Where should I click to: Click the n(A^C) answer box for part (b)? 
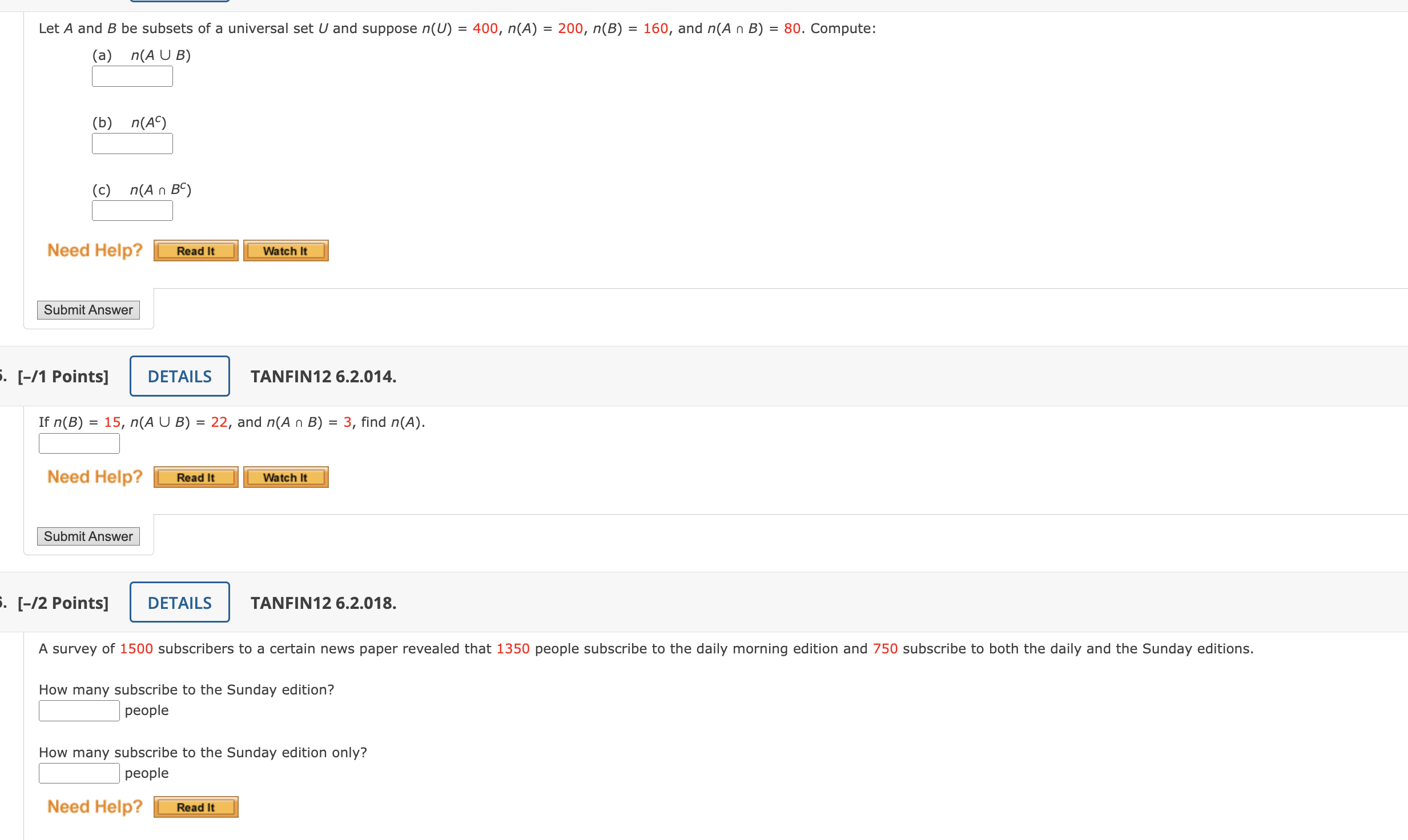pos(132,144)
